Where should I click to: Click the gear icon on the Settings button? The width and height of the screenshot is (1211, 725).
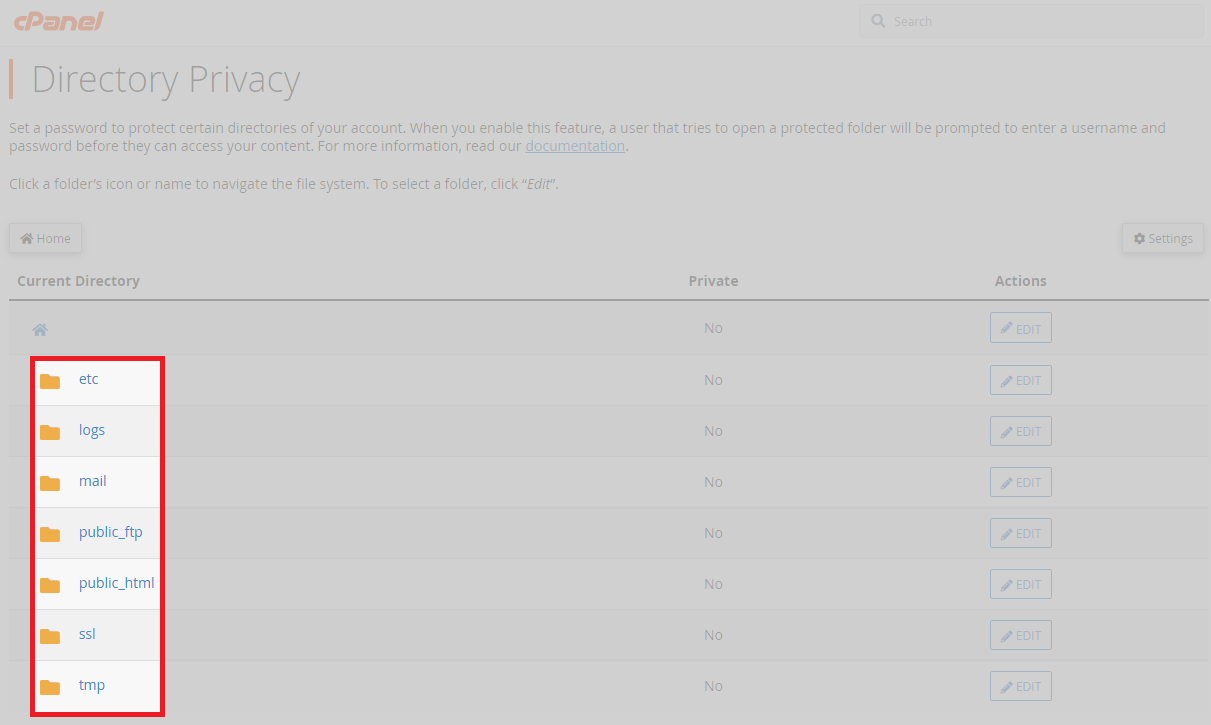click(1139, 238)
